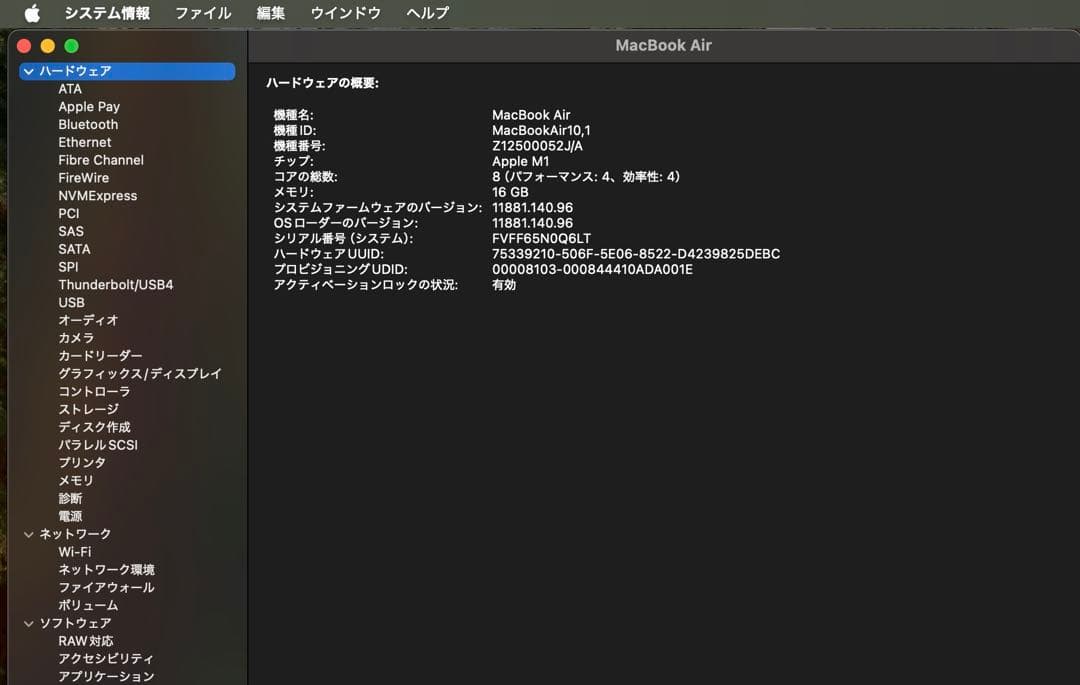Open オーディオ details
Viewport: 1080px width, 685px height.
tap(89, 320)
